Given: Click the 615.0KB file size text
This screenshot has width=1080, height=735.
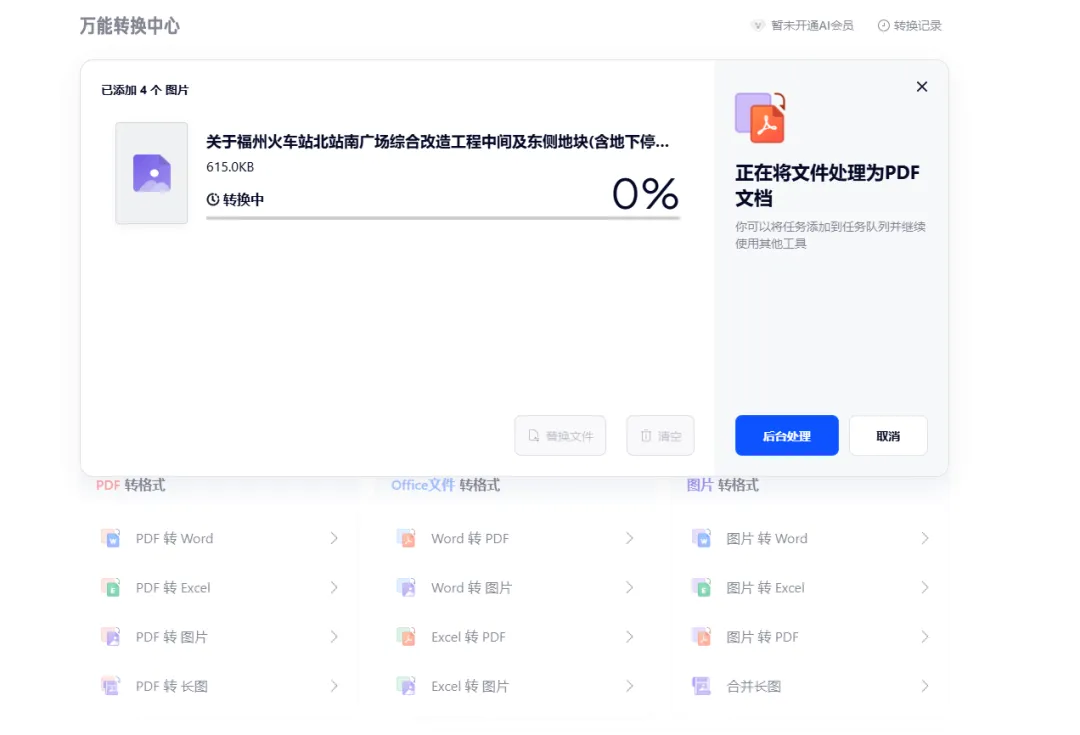Looking at the screenshot, I should pos(230,167).
